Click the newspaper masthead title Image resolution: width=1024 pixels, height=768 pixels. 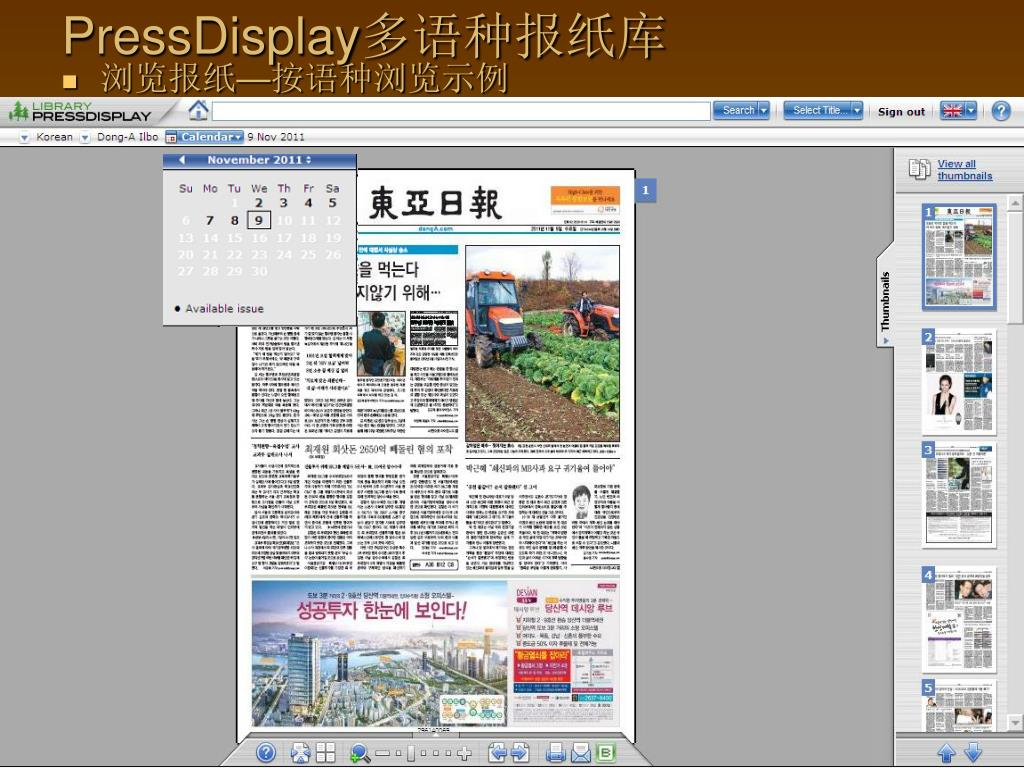[x=436, y=202]
